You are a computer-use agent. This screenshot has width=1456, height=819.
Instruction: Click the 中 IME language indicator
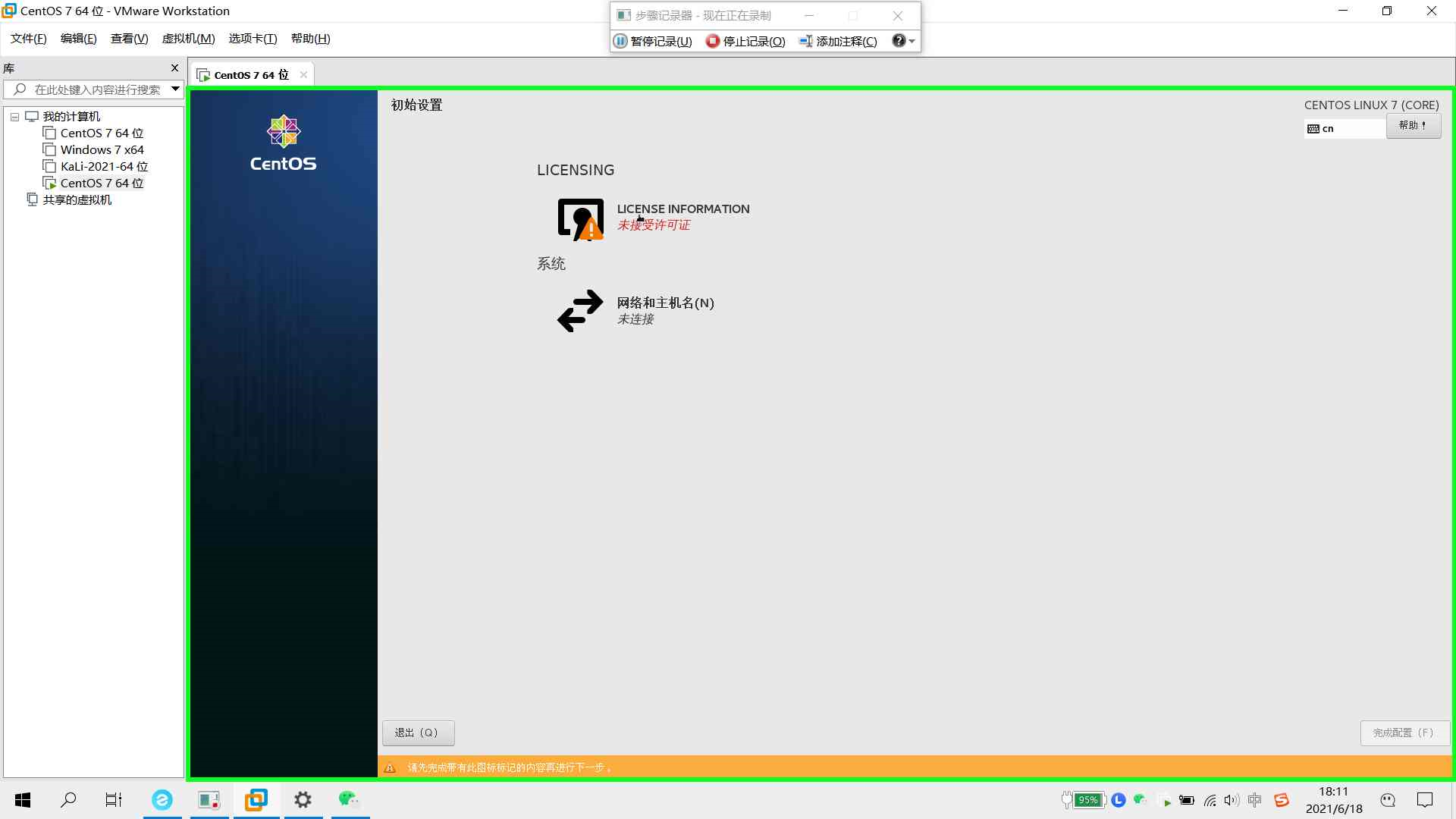pos(1255,800)
